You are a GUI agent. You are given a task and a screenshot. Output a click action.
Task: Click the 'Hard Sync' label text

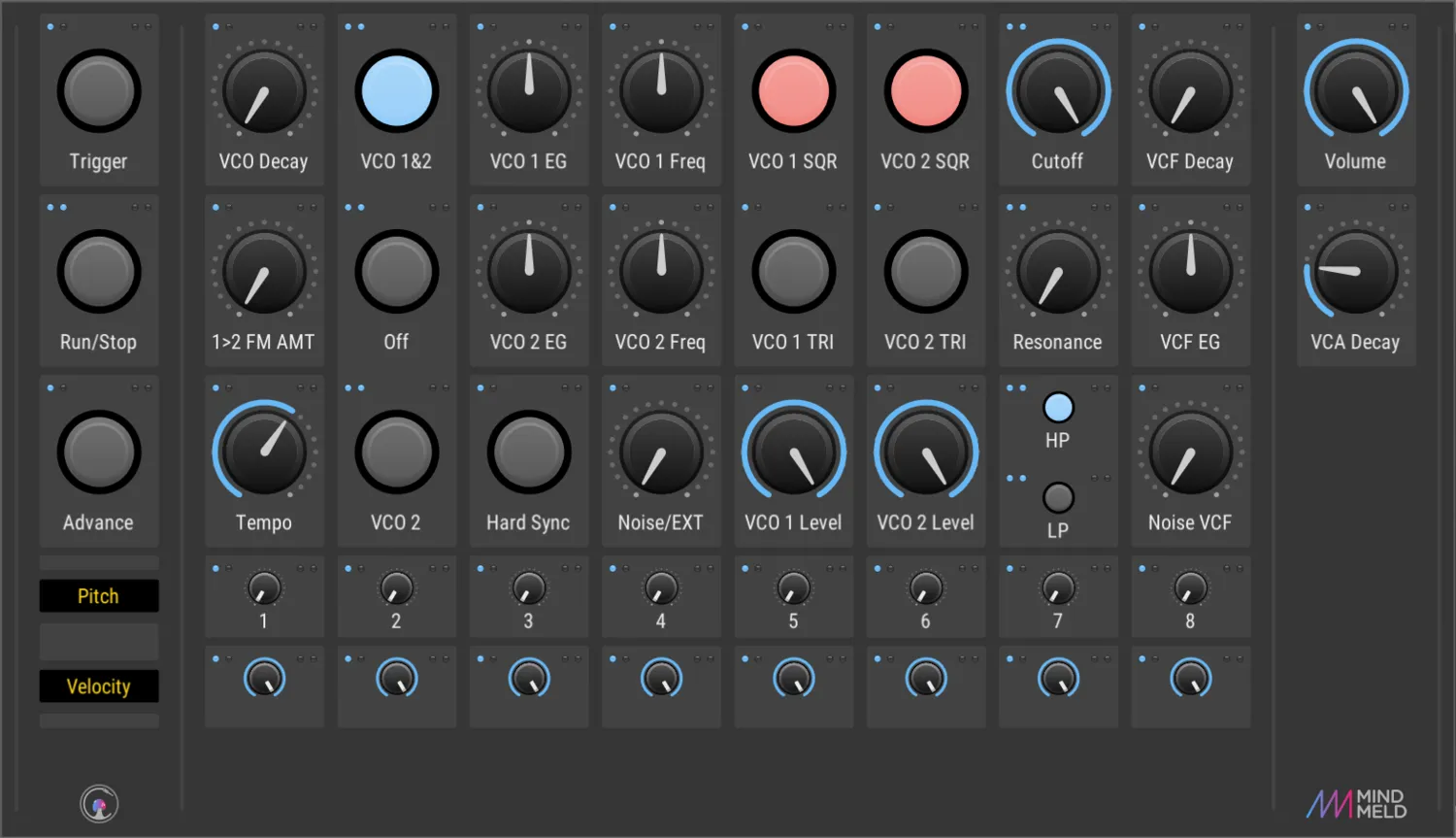[x=528, y=522]
